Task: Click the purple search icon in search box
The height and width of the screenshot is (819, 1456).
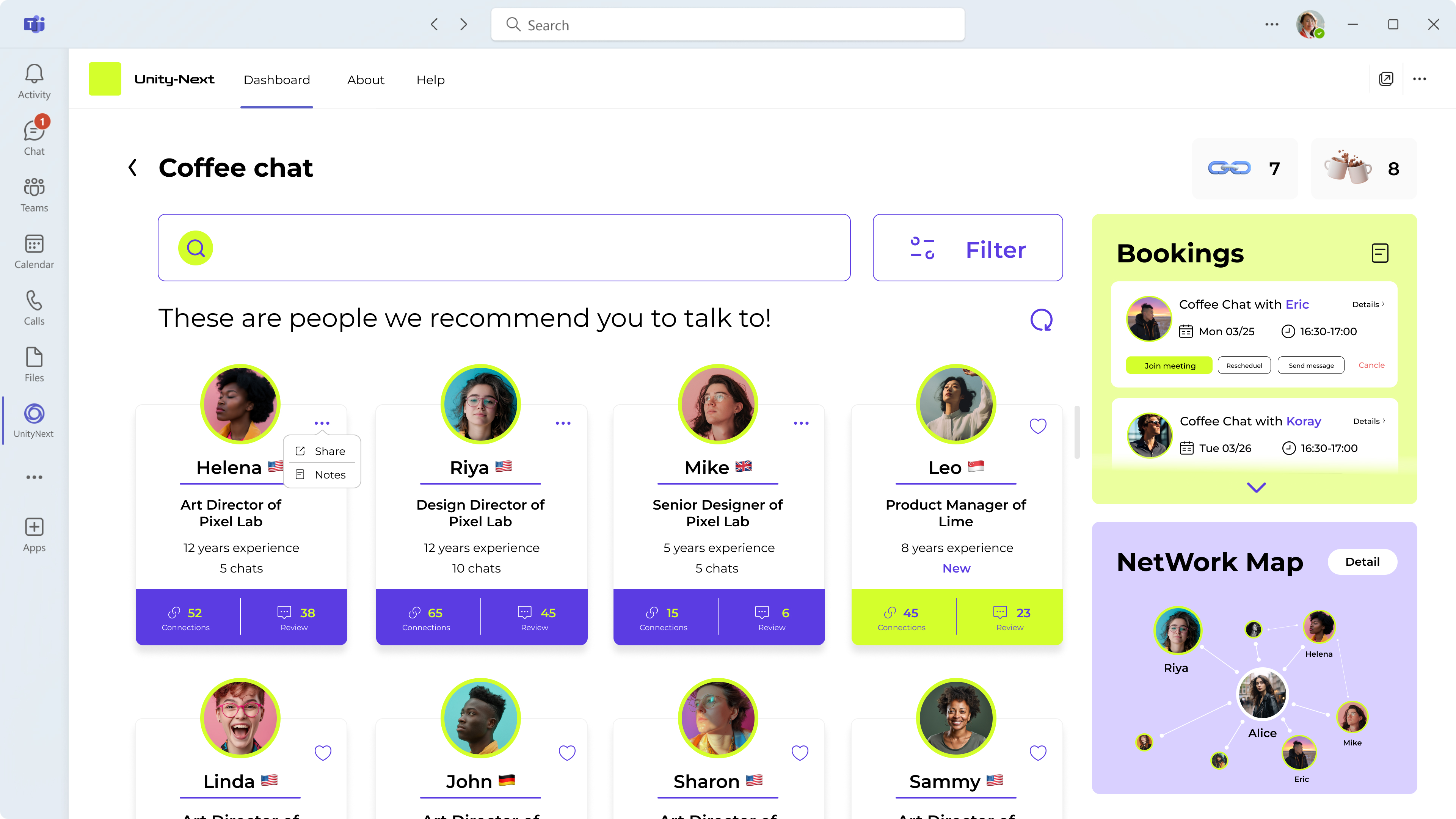Action: tap(196, 248)
